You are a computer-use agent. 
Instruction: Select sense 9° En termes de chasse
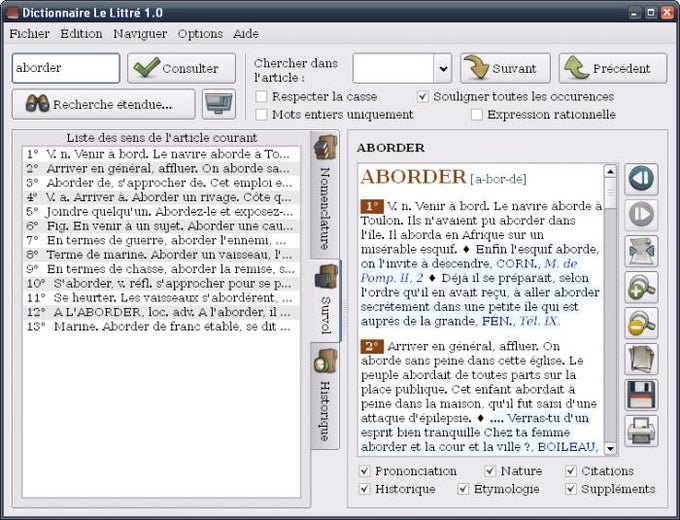coord(161,268)
